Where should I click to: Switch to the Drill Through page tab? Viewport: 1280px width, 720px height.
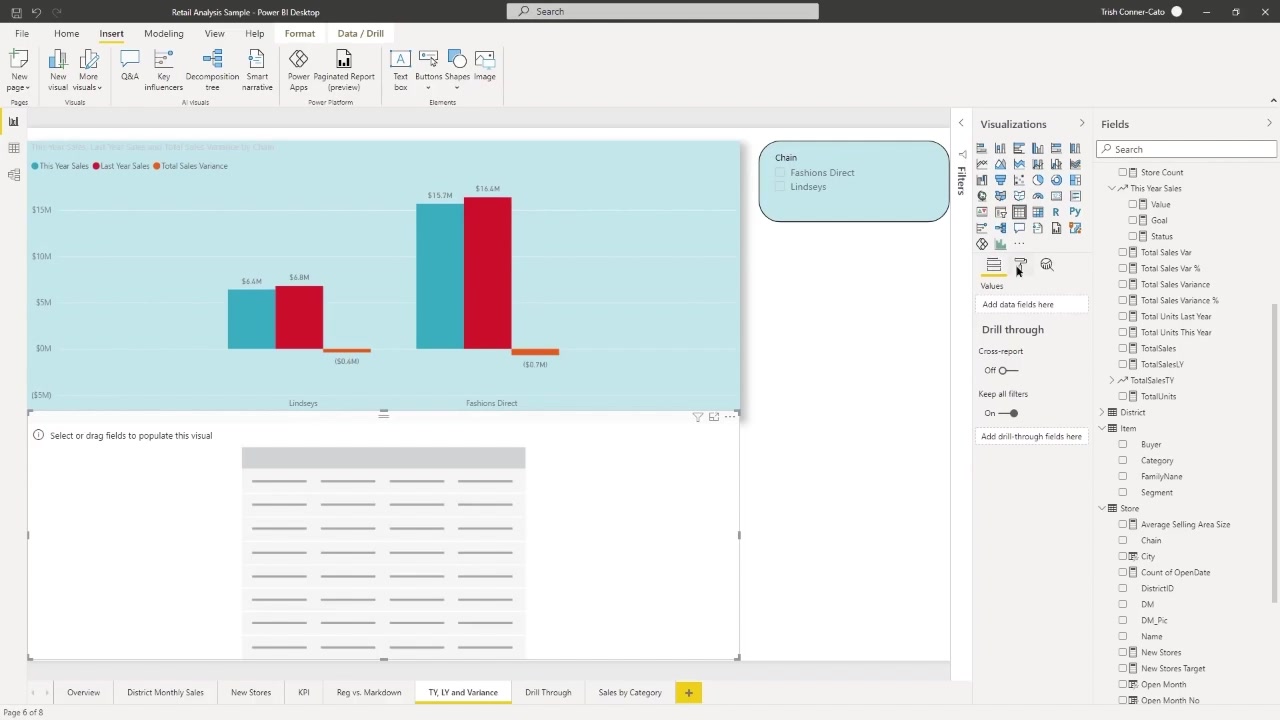548,692
